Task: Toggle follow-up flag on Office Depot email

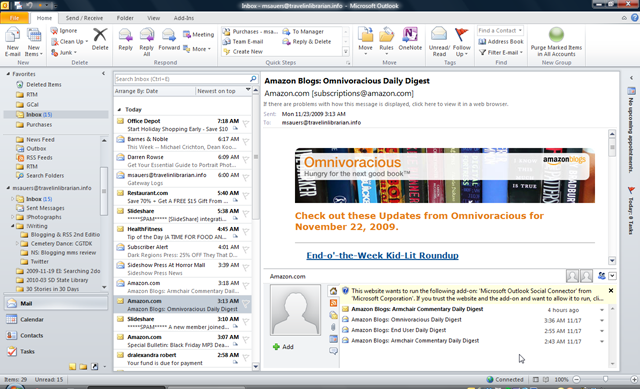Action: [246, 124]
